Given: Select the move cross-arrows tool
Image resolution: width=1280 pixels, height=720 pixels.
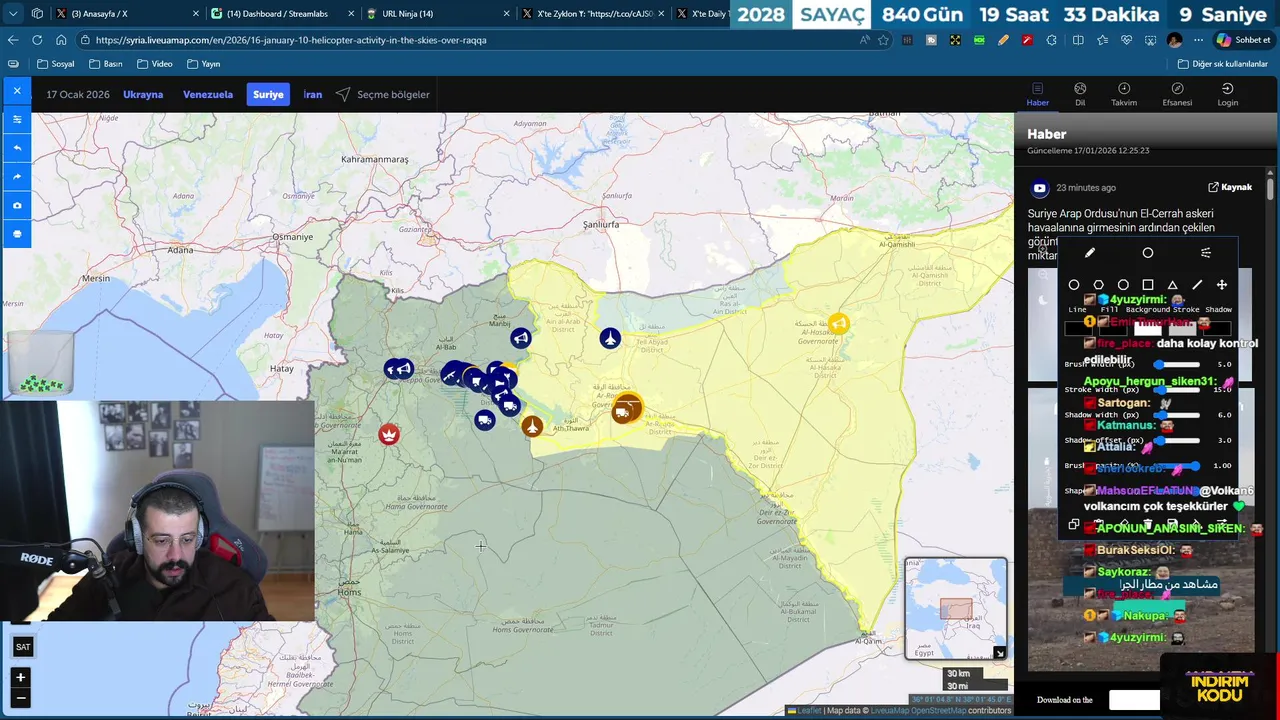Looking at the screenshot, I should [x=1221, y=285].
